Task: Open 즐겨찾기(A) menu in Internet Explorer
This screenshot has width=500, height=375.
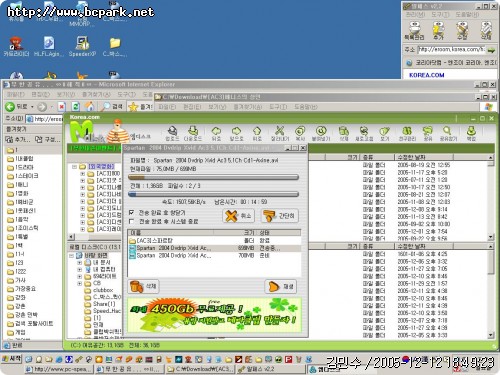Action: [96, 95]
